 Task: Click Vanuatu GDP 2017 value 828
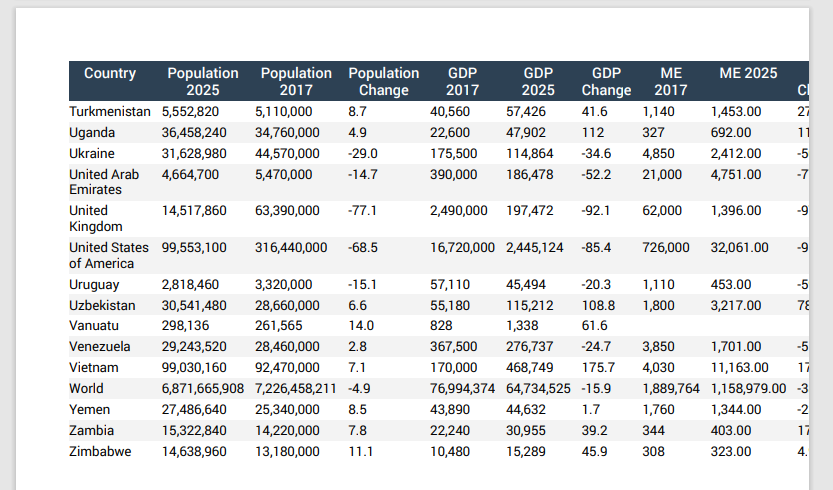441,326
